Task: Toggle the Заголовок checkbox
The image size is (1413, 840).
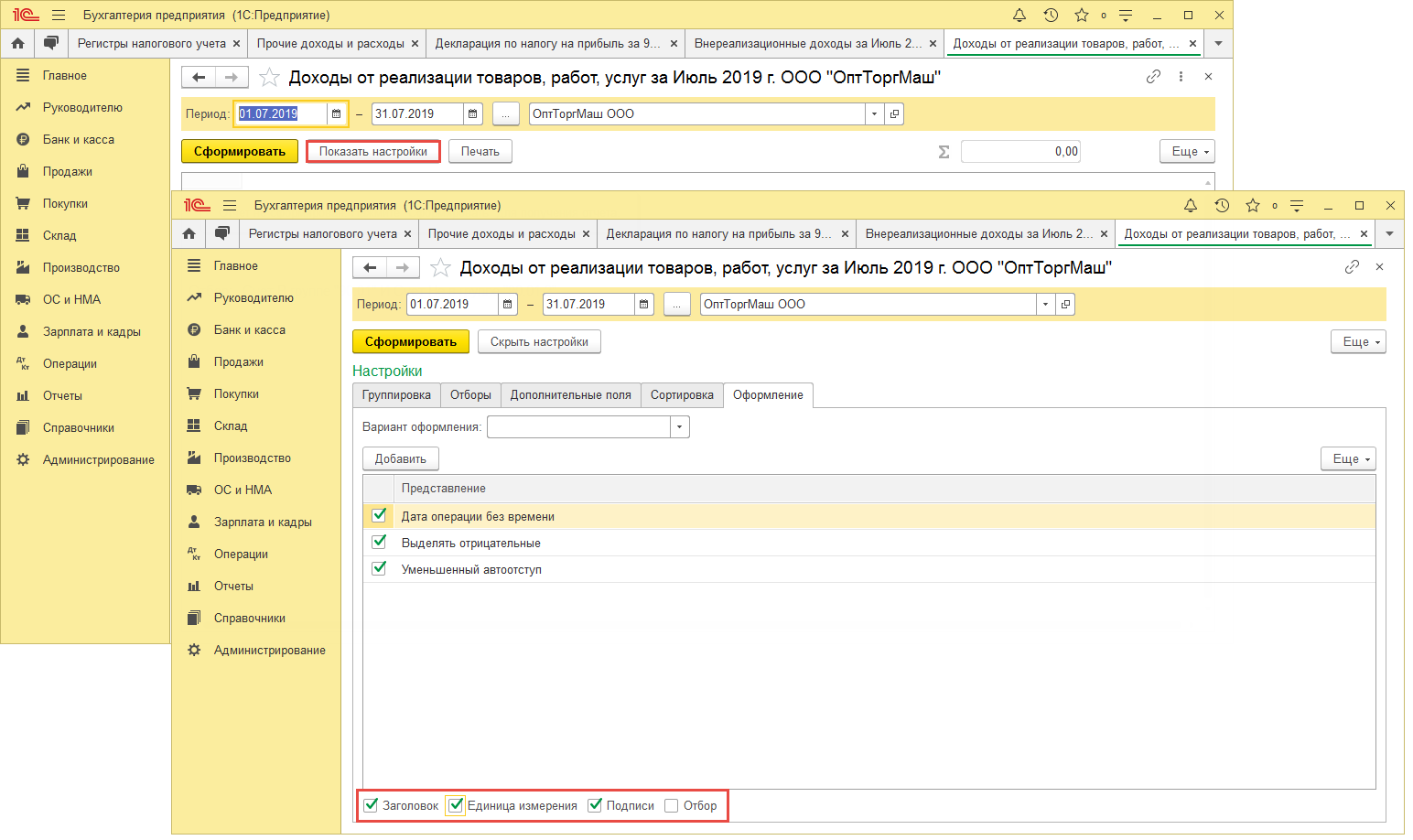Action: click(x=371, y=805)
